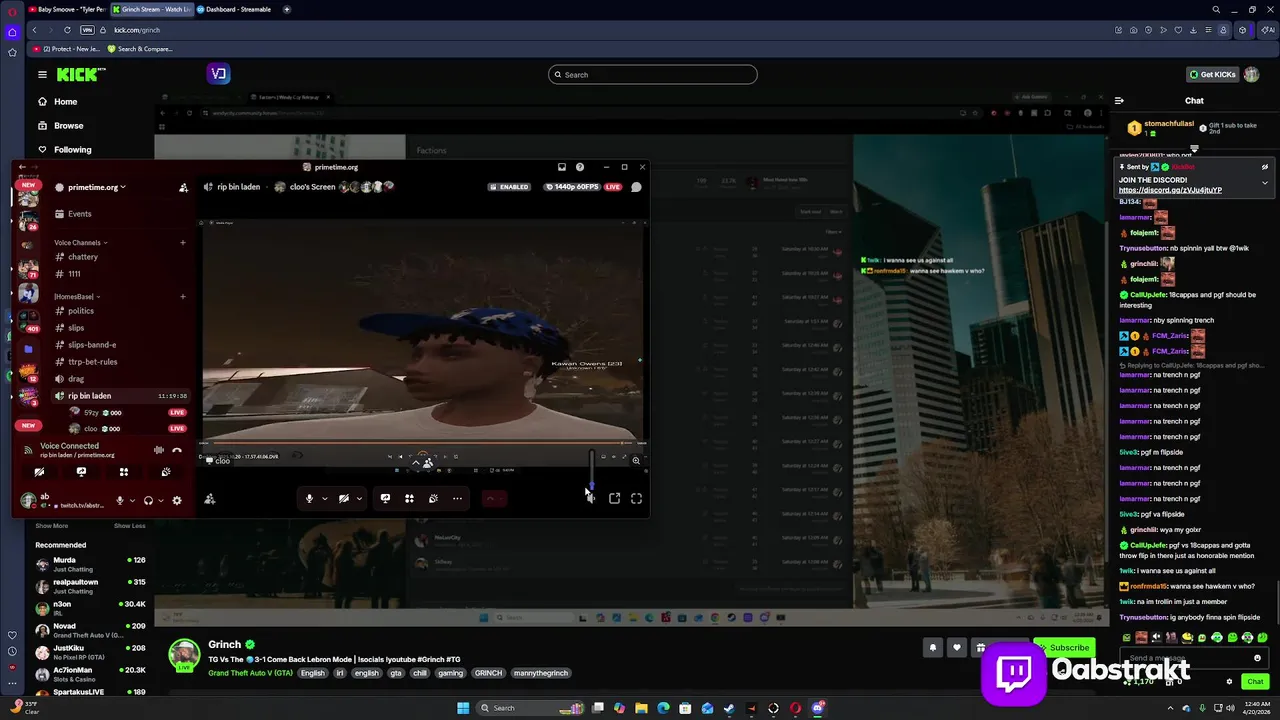Invite people icon beside primetime.org server name
Screen dimensions: 1280x720
click(x=183, y=187)
